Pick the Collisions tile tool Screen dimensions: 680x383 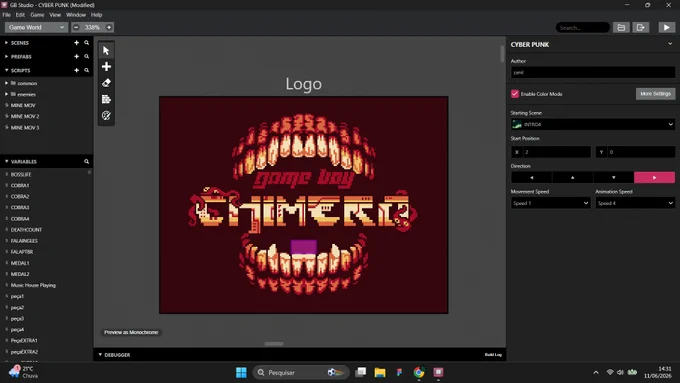click(106, 99)
